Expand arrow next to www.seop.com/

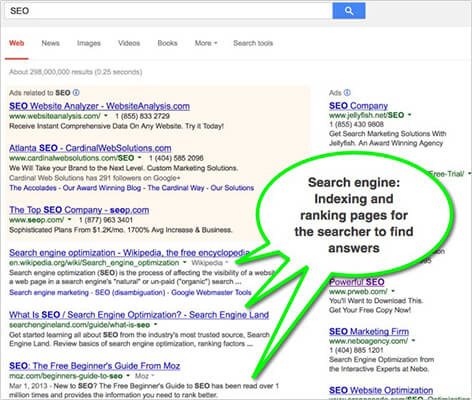pyautogui.click(x=69, y=219)
